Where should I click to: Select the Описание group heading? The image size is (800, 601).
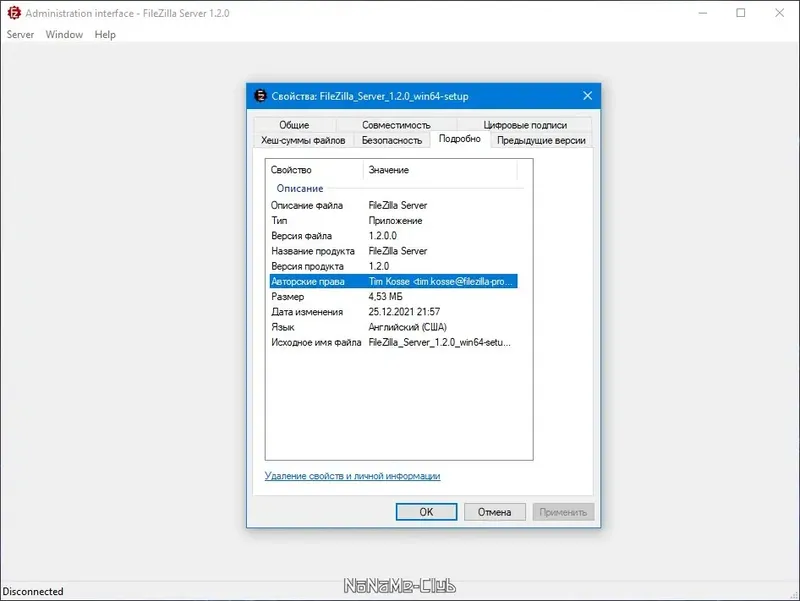tap(300, 188)
